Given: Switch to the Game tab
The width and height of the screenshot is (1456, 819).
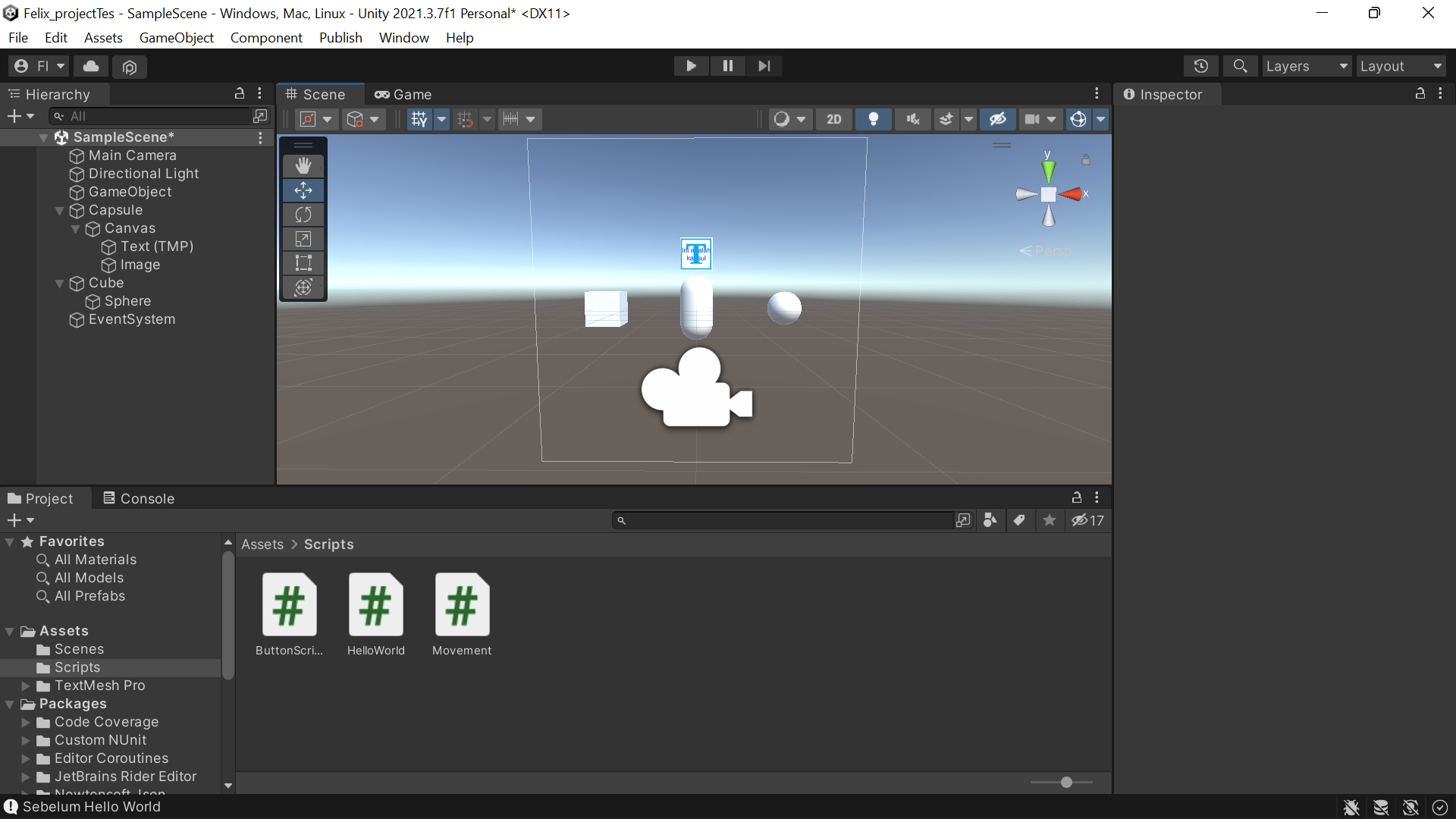Looking at the screenshot, I should 403,94.
